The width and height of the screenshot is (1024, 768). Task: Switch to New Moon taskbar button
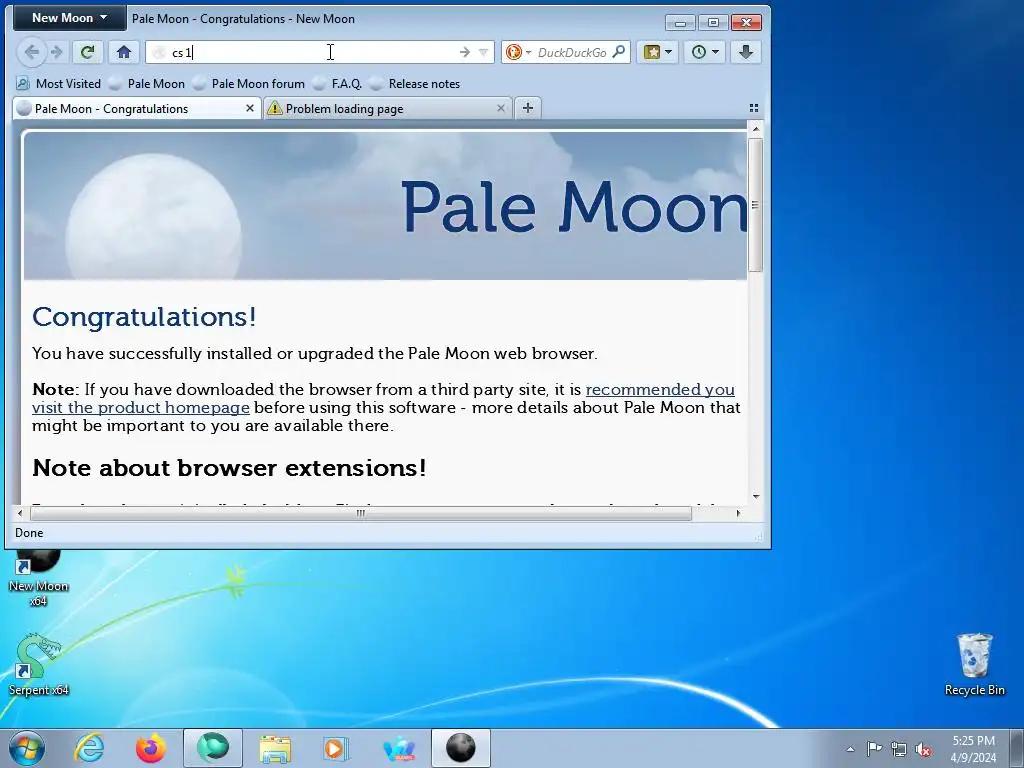(x=460, y=748)
